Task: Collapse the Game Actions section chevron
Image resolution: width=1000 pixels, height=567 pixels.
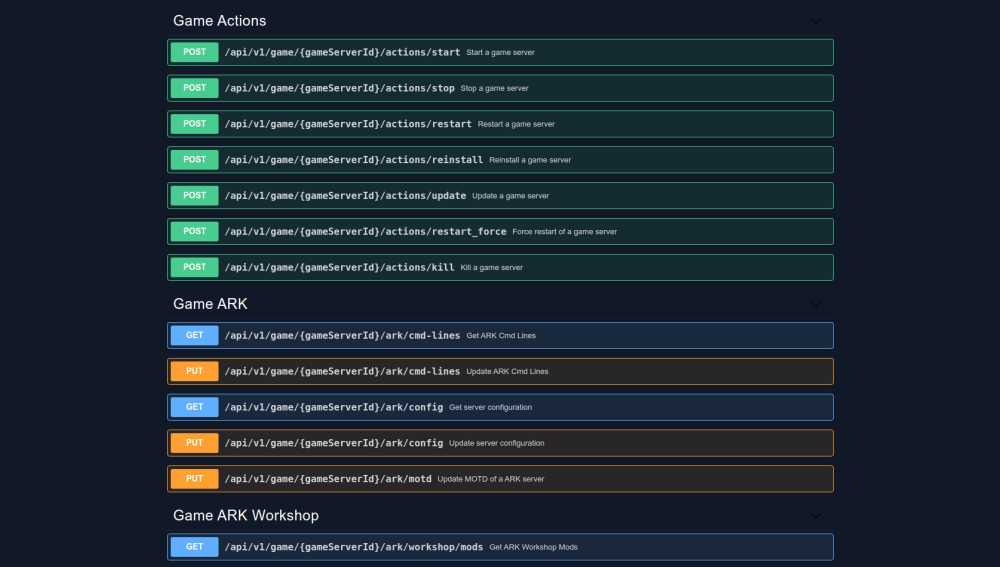Action: click(x=815, y=21)
